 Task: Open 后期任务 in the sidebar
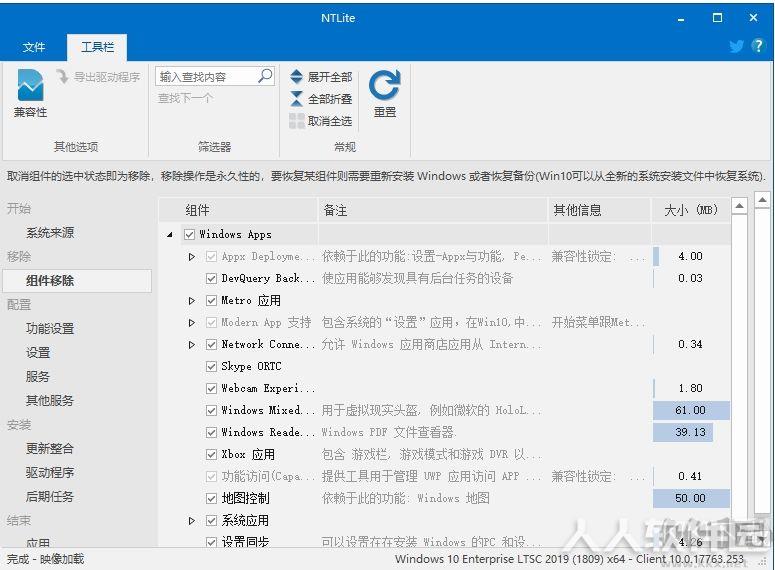50,496
